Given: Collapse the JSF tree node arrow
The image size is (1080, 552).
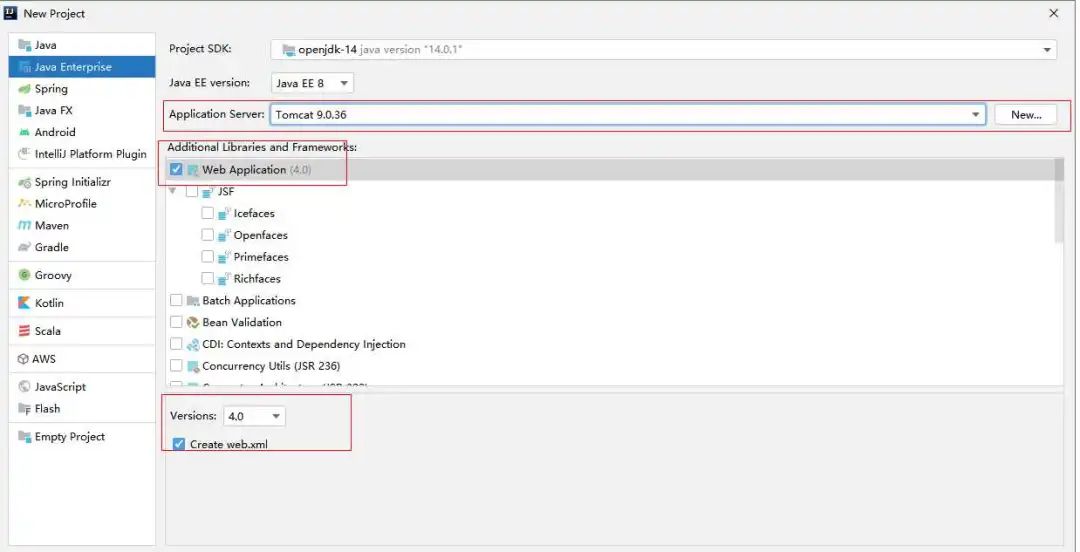Looking at the screenshot, I should click(172, 191).
